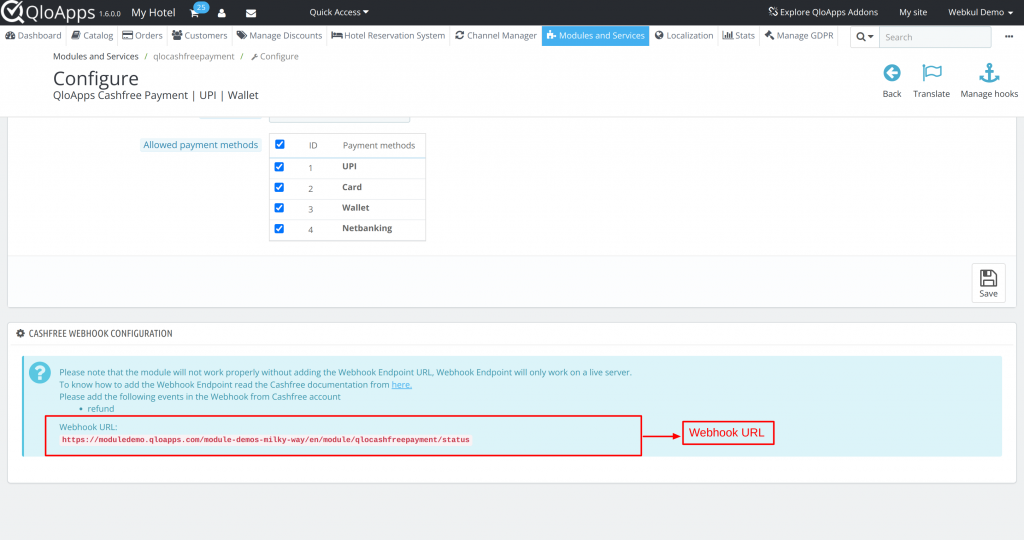Expand the Quick Access dropdown
Screen dimensions: 1024x540
pos(338,12)
